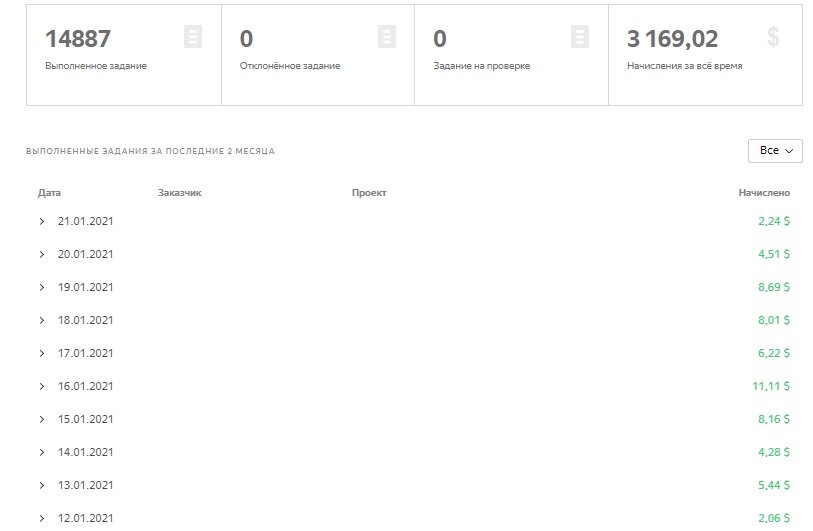
Task: Expand the 16.01.2021 row chevron
Action: tap(42, 386)
